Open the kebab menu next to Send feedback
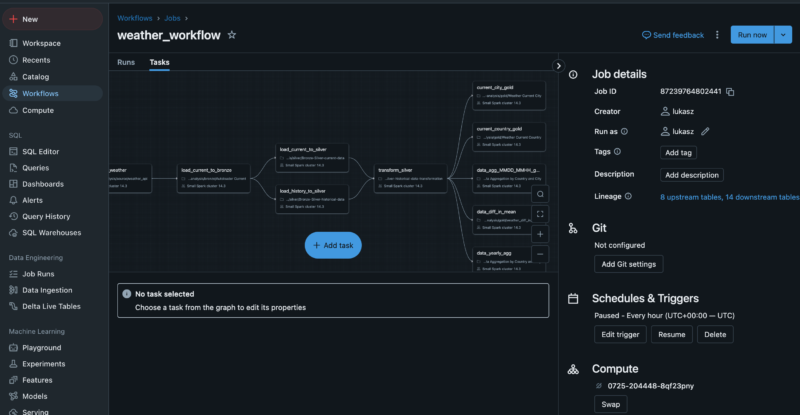The width and height of the screenshot is (800, 415). pos(717,35)
